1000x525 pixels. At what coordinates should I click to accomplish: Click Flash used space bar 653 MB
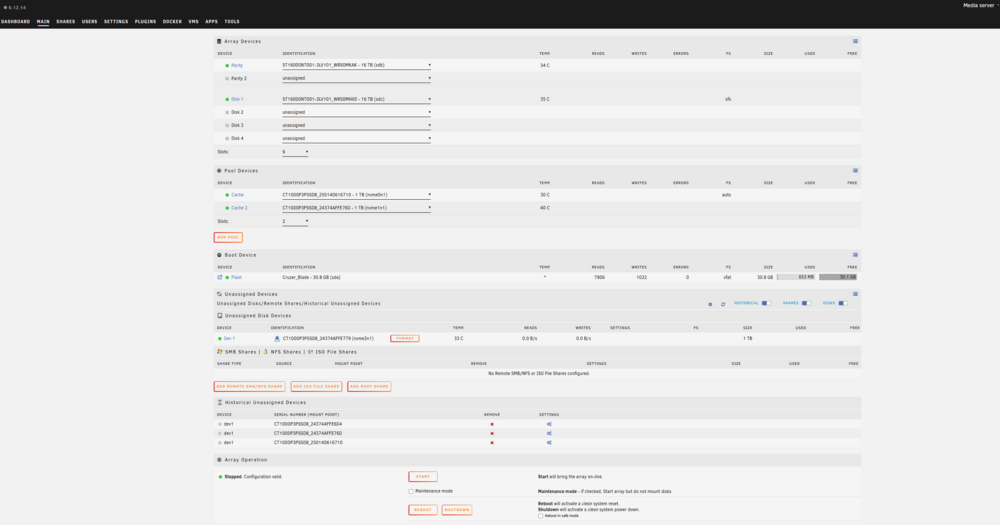click(796, 277)
